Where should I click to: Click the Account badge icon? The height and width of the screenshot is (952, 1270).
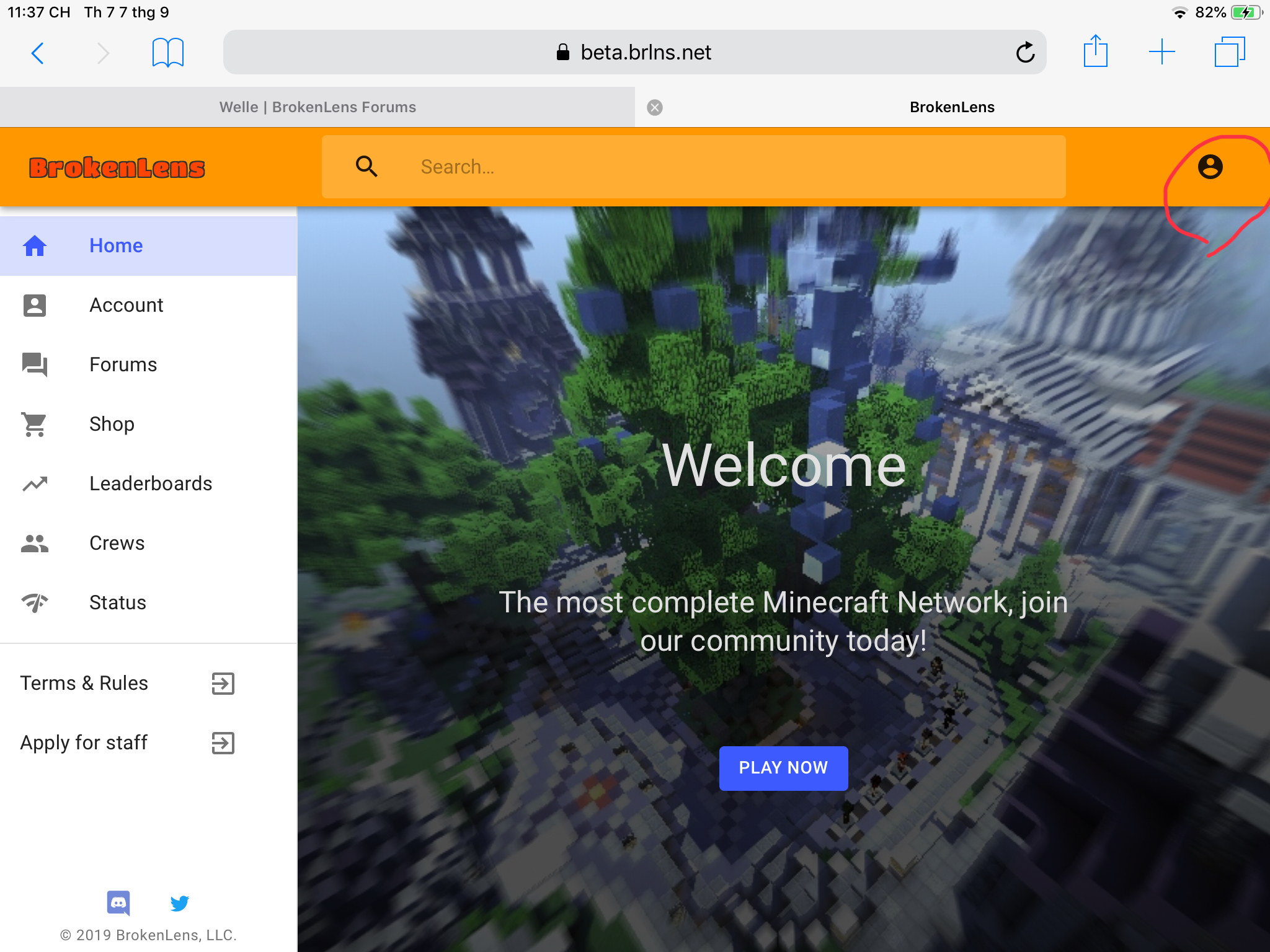tap(35, 306)
